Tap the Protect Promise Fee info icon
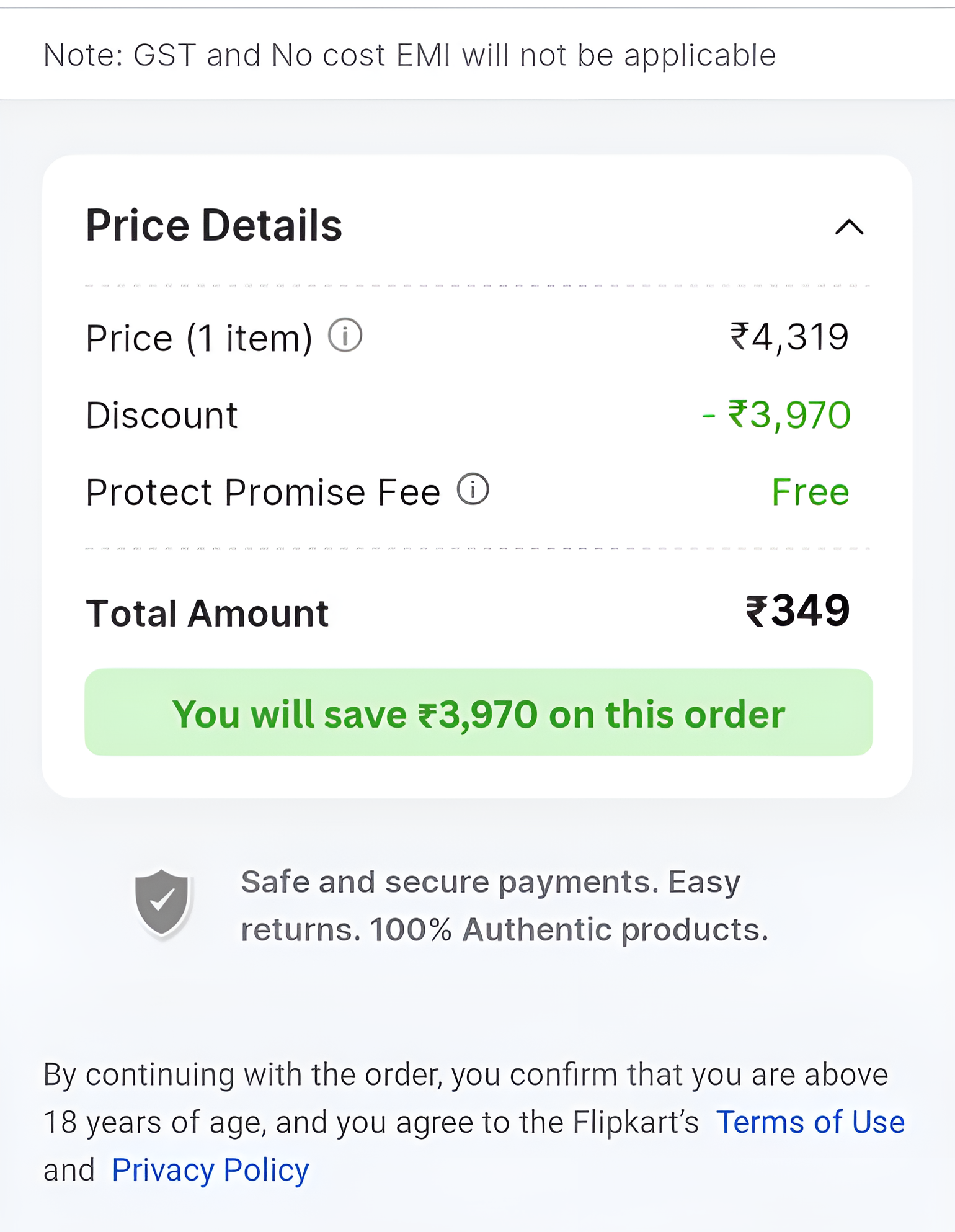Screen dimensions: 955x1232 473,489
